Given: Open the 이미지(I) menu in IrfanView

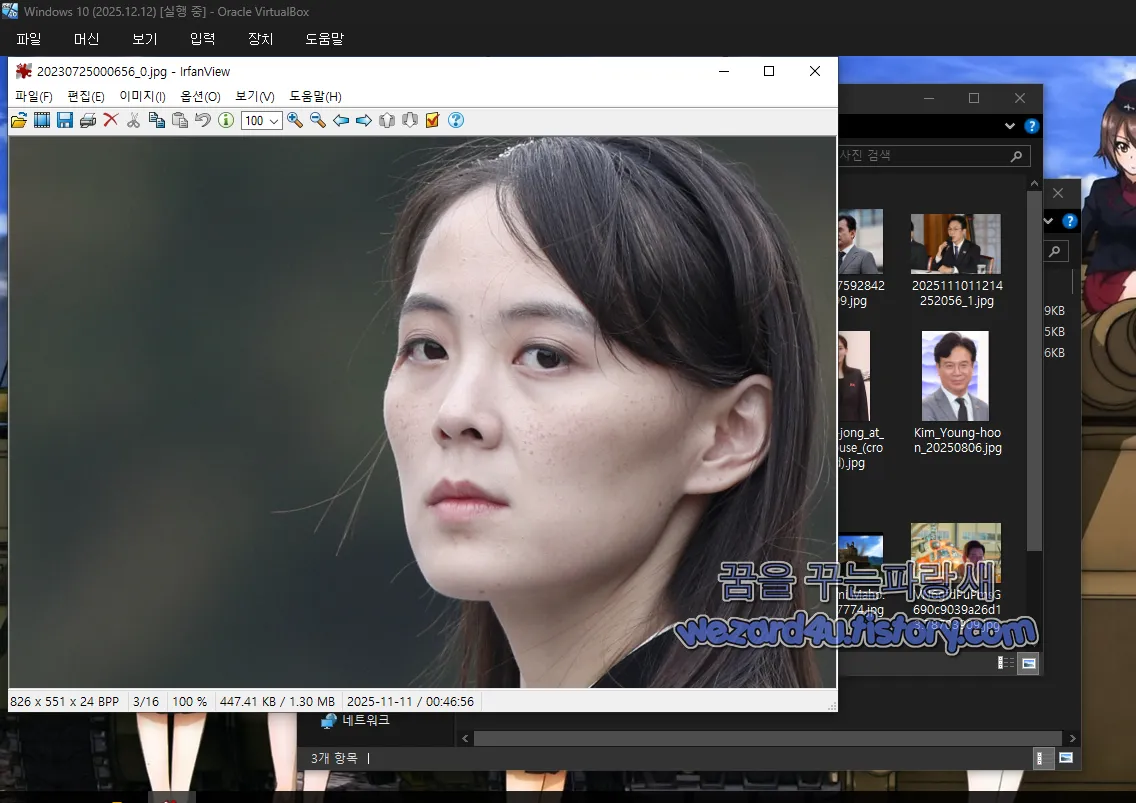Looking at the screenshot, I should point(143,96).
